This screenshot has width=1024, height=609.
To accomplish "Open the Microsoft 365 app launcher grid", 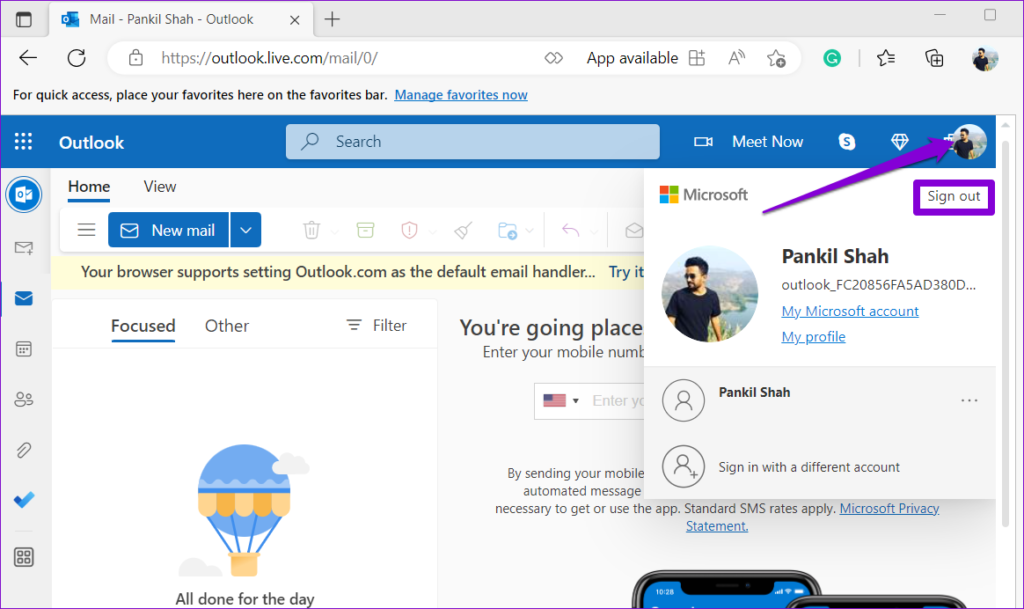I will (x=22, y=141).
